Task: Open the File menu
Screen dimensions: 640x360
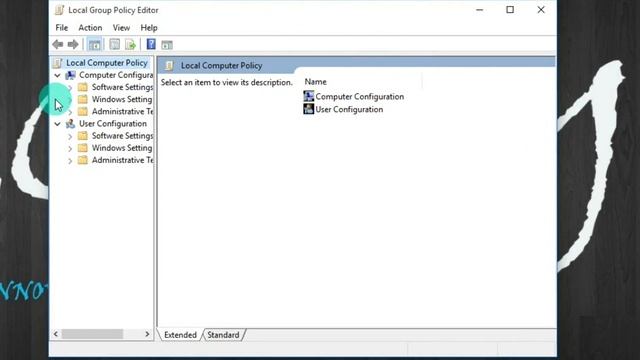Action: click(x=62, y=28)
